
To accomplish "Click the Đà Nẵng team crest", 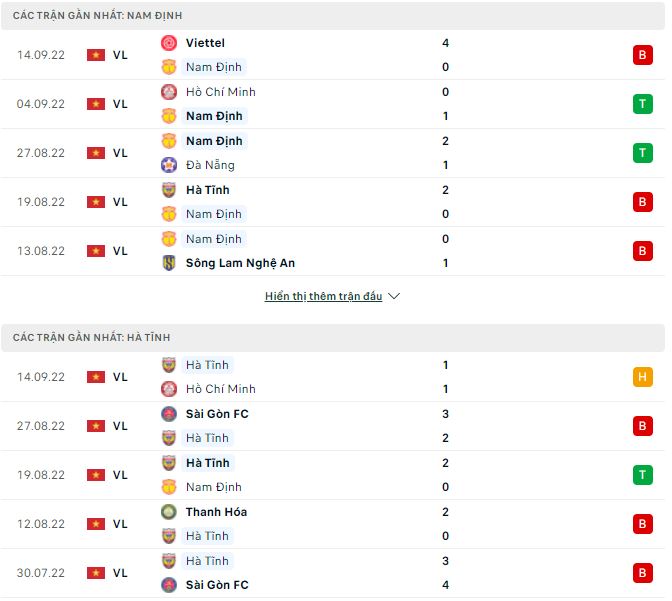I will [x=169, y=165].
